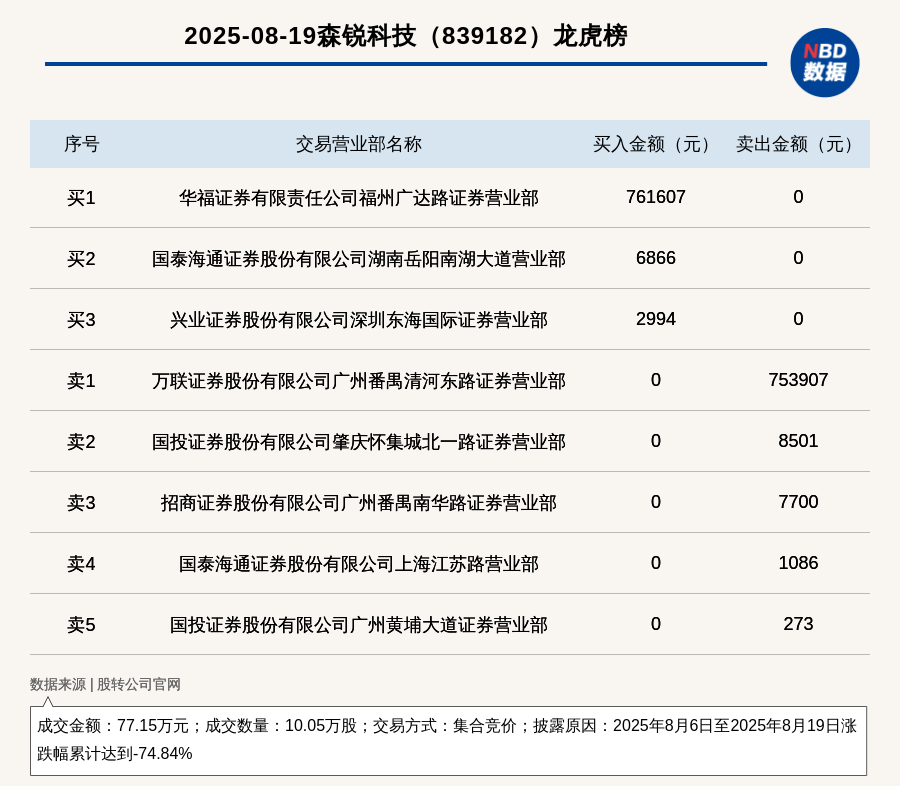Click the NBD数据 logo badge
This screenshot has height=786, width=900.
click(x=825, y=63)
